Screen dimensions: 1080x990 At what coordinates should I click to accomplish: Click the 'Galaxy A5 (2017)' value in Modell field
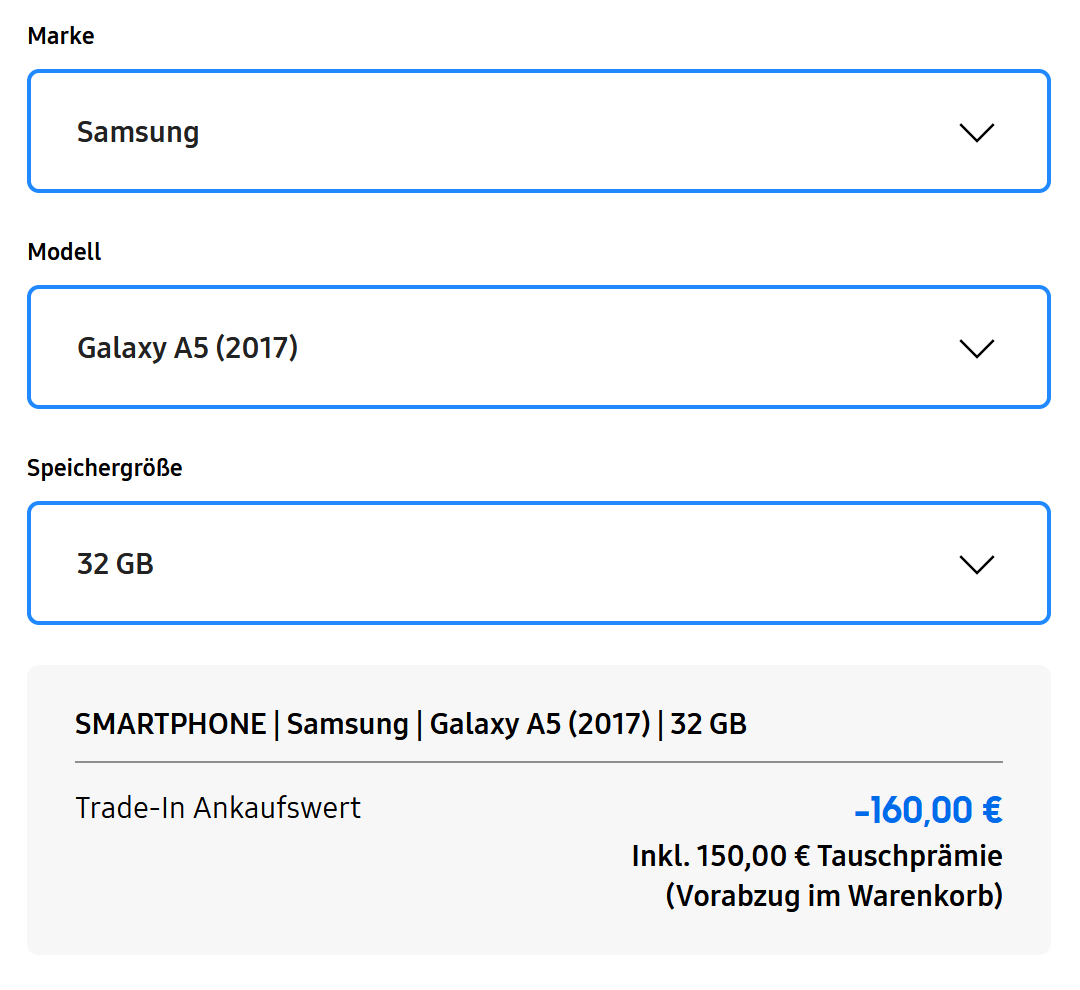point(187,348)
